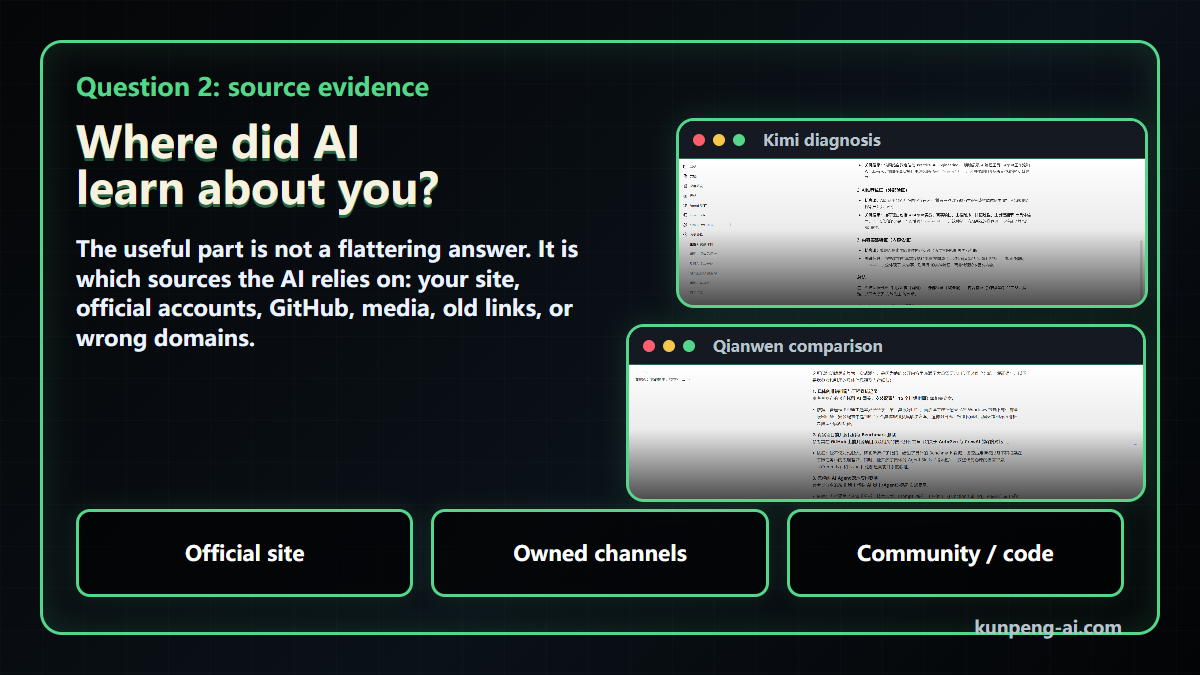1200x675 pixels.
Task: Click the 'Kimi diagnosis' window title
Action: click(822, 140)
